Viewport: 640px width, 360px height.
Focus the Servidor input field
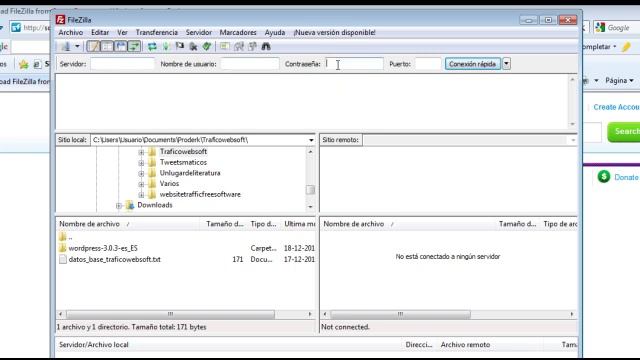coord(122,64)
